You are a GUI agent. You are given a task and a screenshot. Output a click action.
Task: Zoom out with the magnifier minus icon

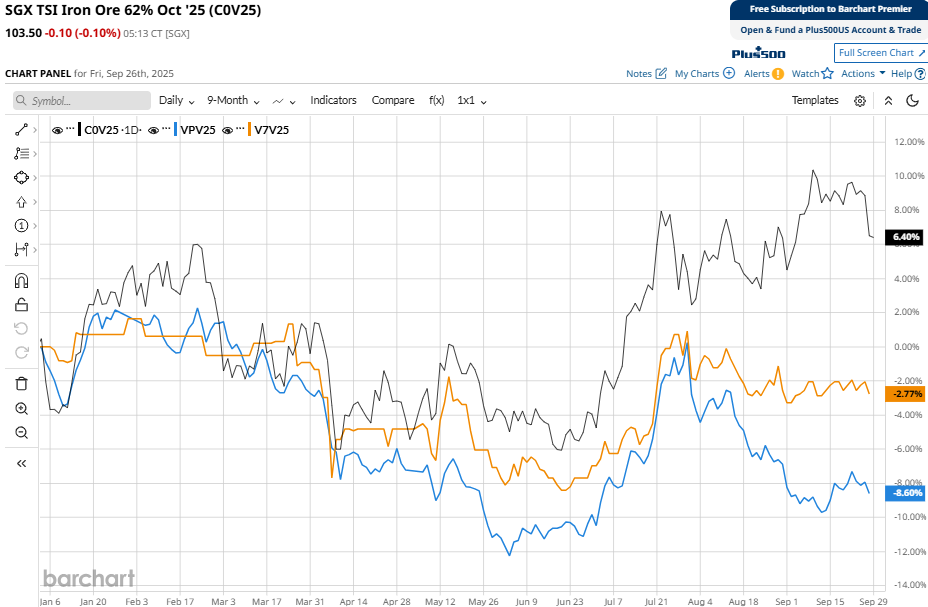(x=21, y=432)
